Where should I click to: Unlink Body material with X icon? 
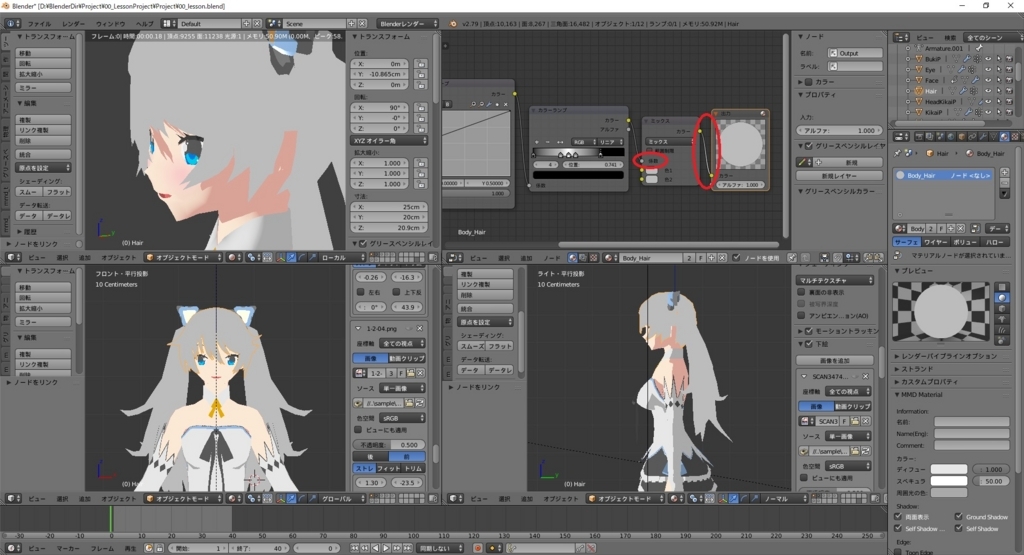click(x=962, y=229)
